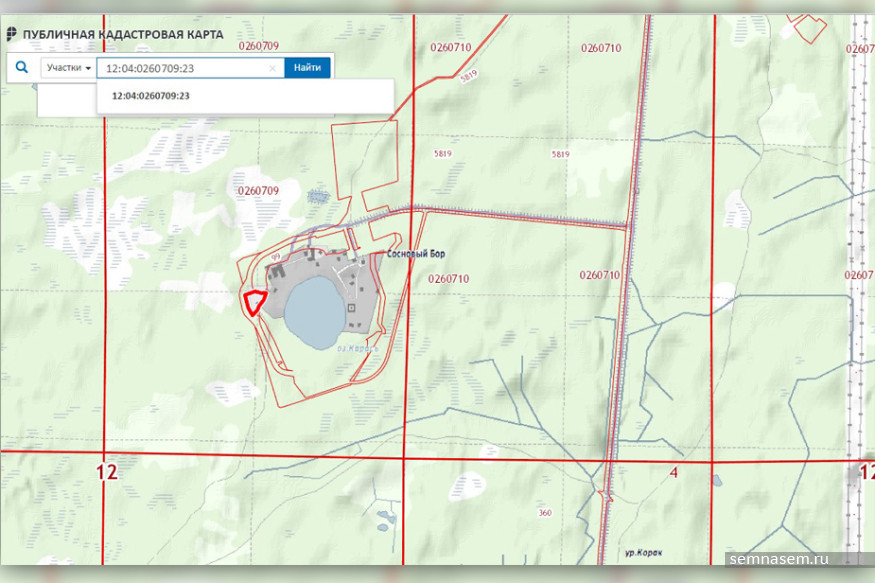
Task: Click the small square building marker beside lake
Action: (351, 308)
